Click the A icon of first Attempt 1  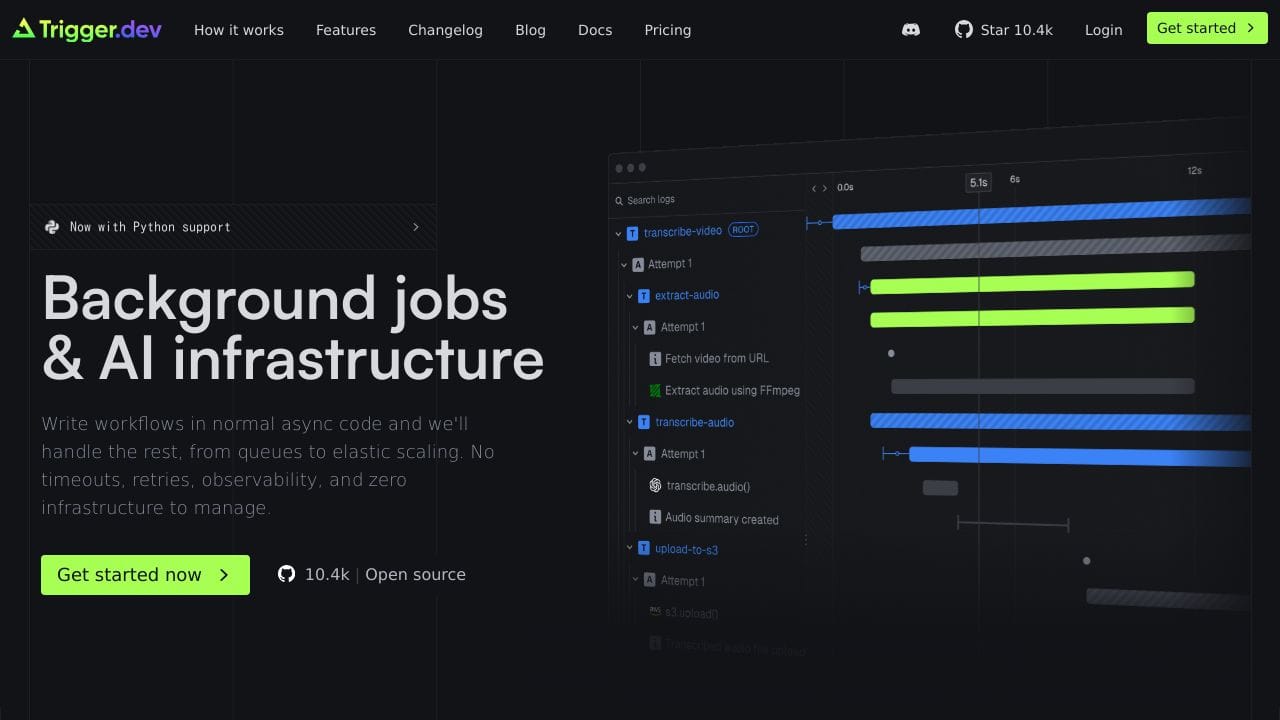(x=638, y=265)
